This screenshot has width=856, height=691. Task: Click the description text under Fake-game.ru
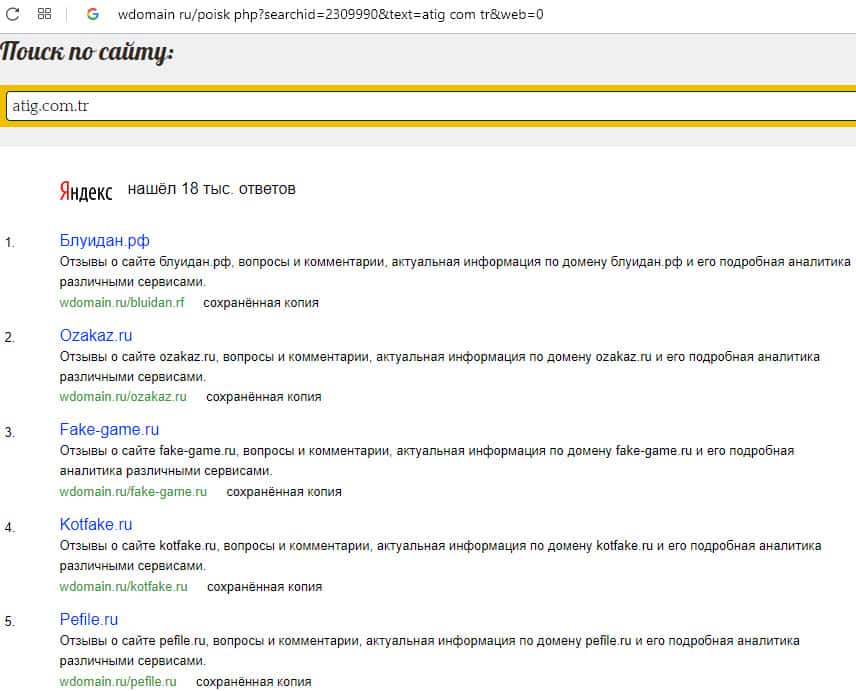click(x=427, y=461)
